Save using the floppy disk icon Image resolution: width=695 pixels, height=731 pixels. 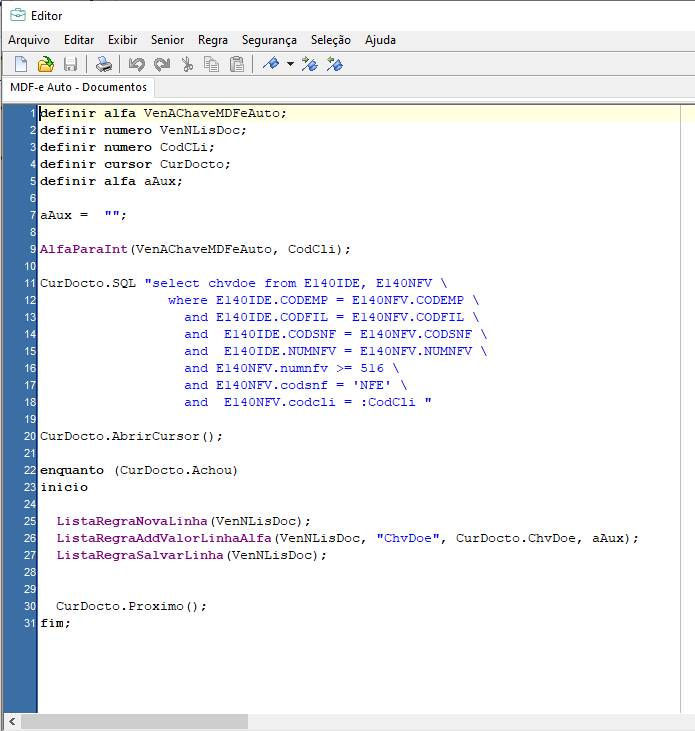(70, 65)
